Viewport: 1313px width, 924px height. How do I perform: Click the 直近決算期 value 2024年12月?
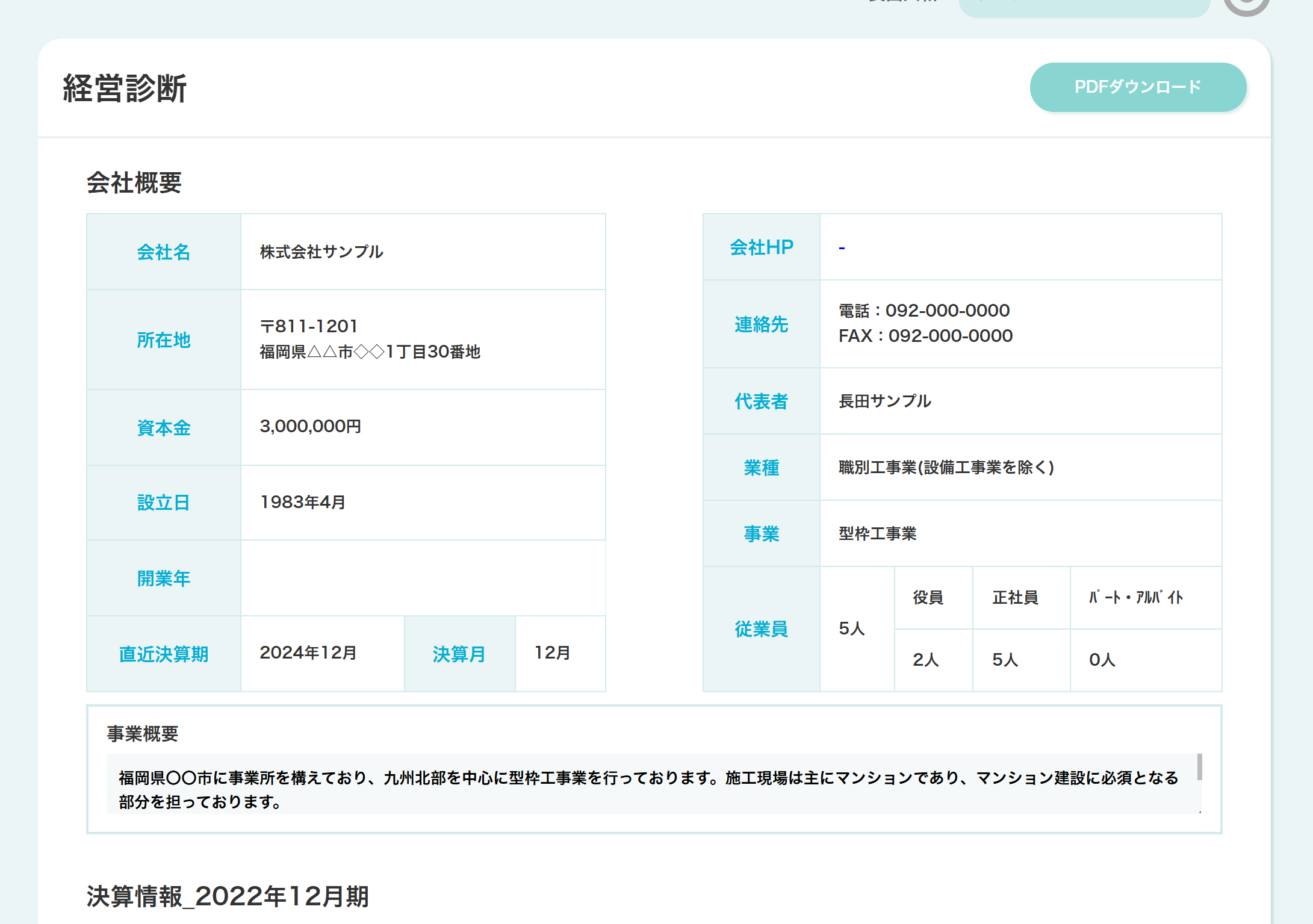(x=308, y=652)
